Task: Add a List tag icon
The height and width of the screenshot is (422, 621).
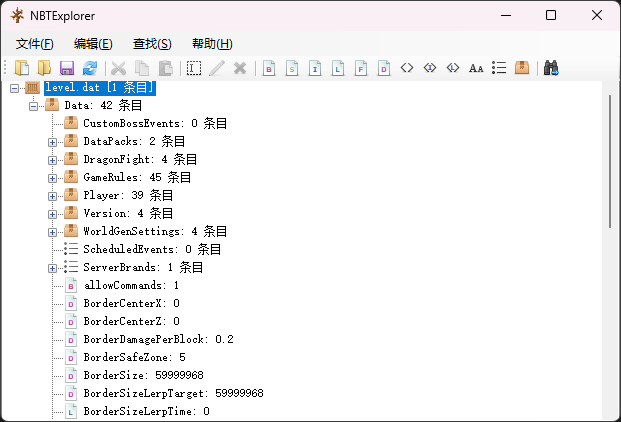Action: click(x=499, y=68)
